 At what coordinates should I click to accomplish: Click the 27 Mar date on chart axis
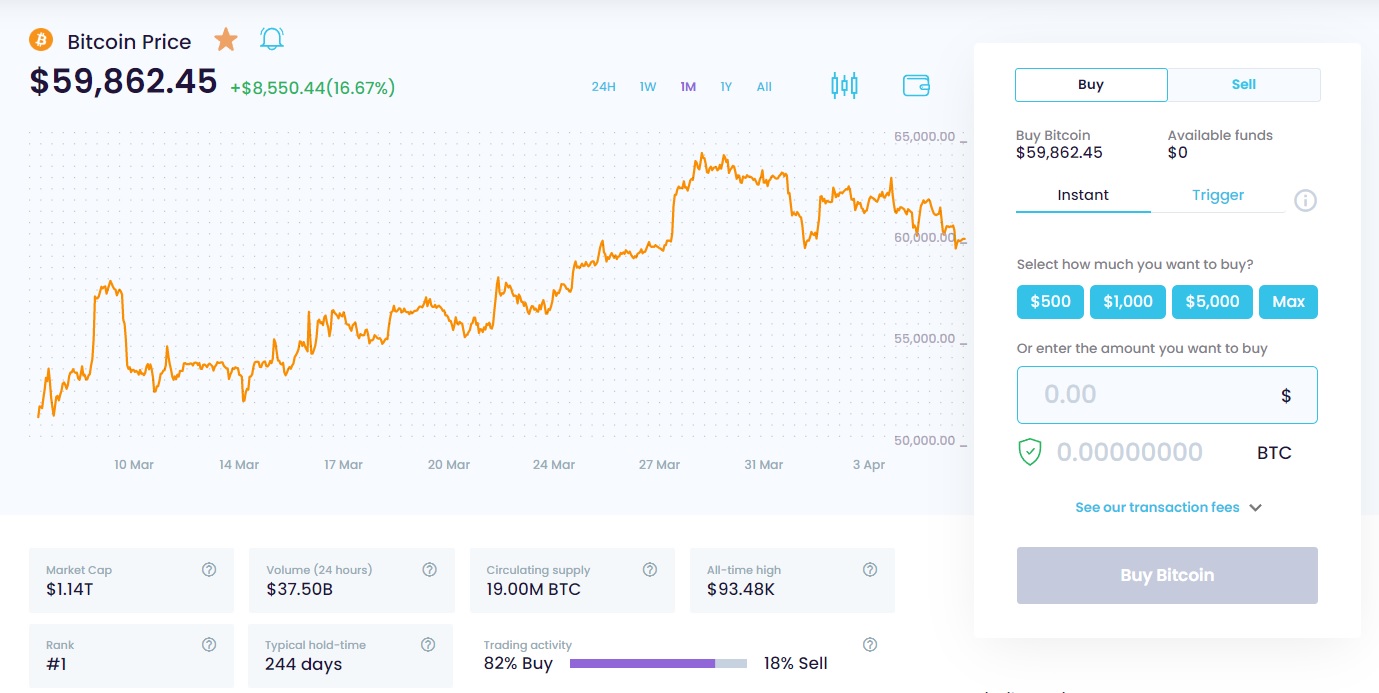click(x=659, y=465)
